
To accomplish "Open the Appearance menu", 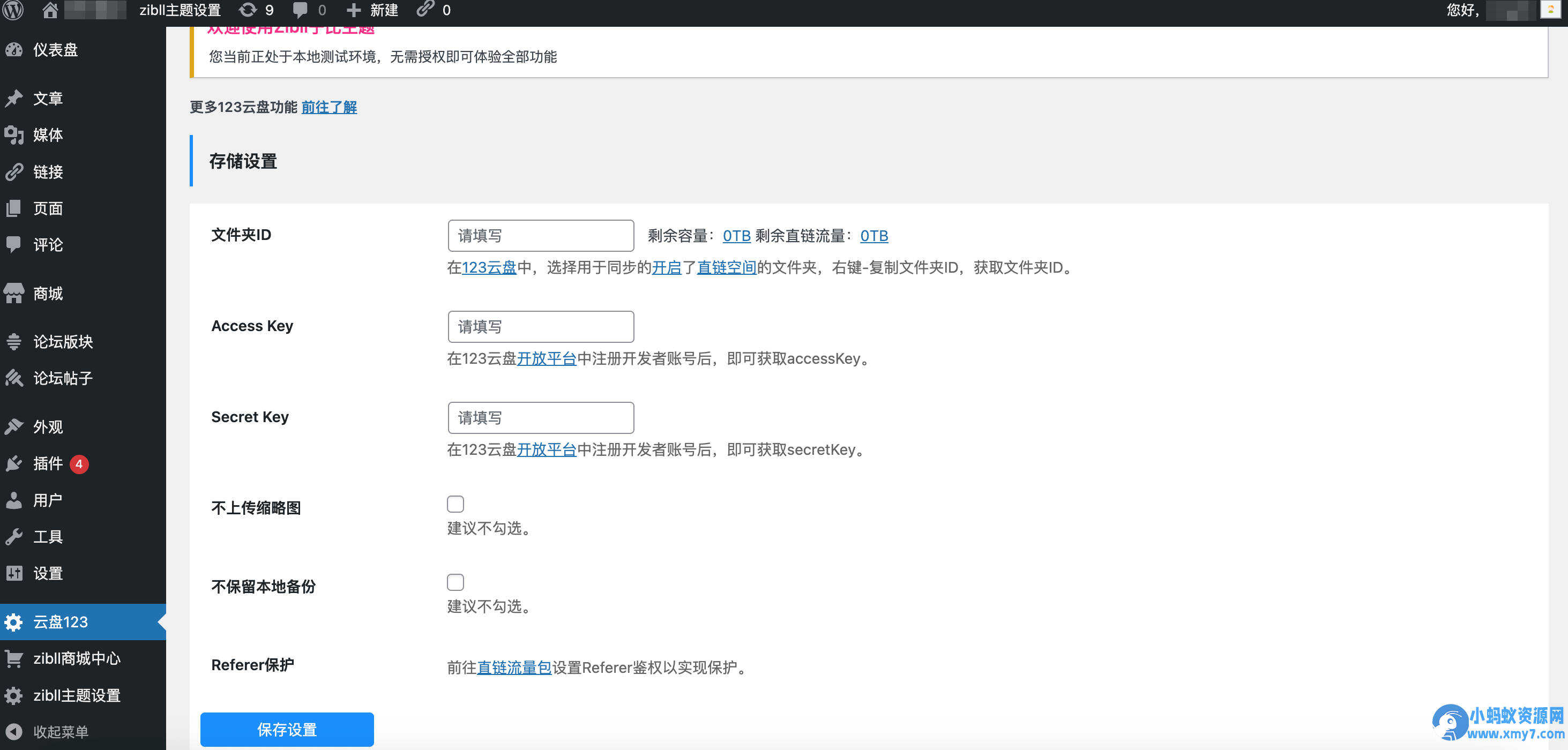I will (x=48, y=427).
